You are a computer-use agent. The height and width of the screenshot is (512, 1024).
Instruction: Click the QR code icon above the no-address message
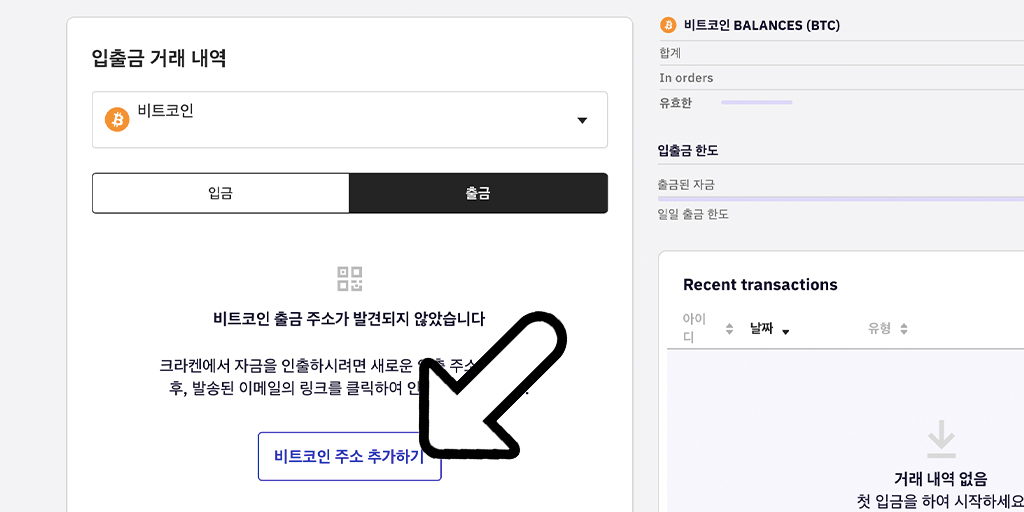[x=349, y=279]
